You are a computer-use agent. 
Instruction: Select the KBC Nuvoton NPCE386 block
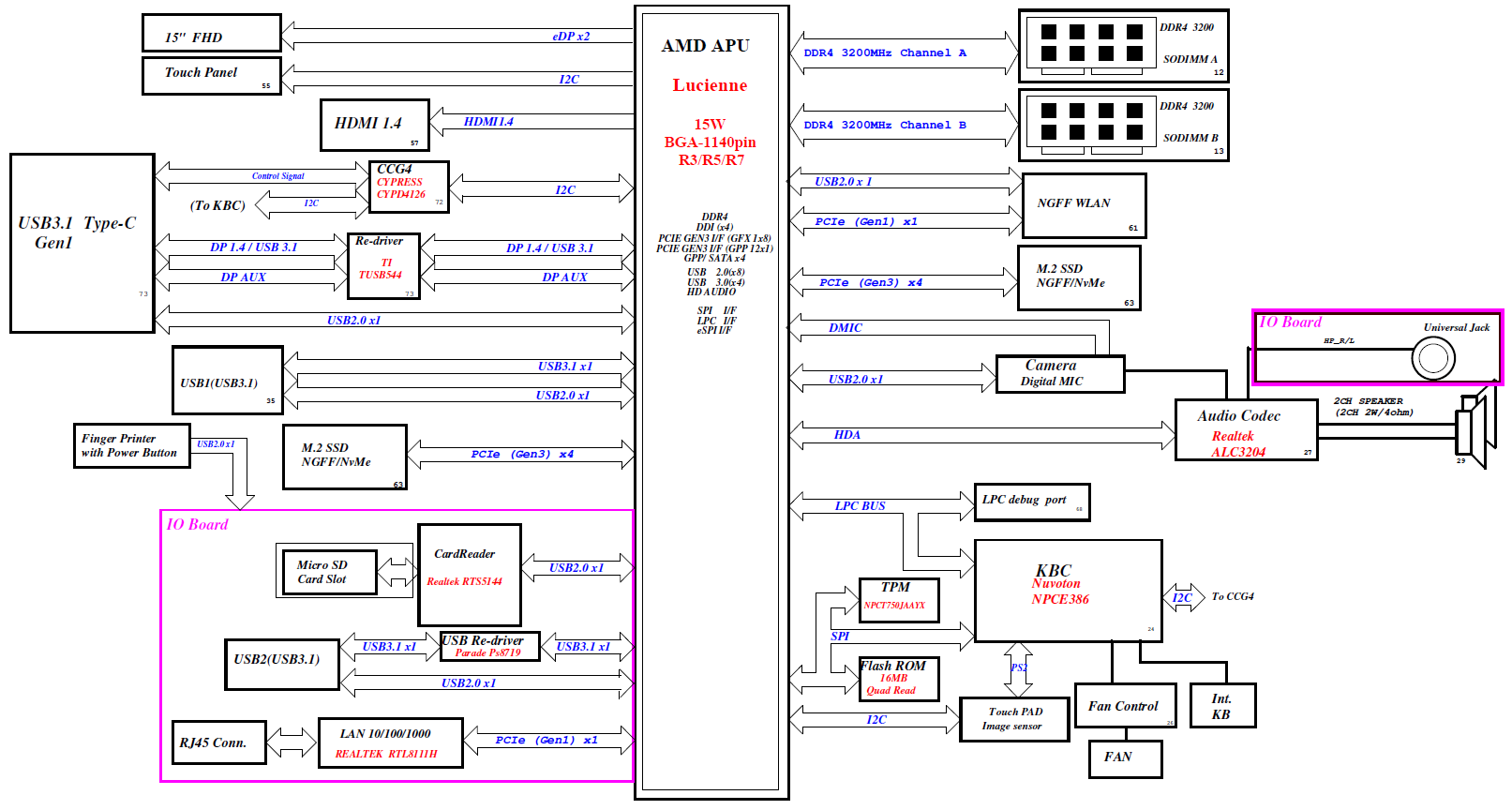pyautogui.click(x=1068, y=590)
